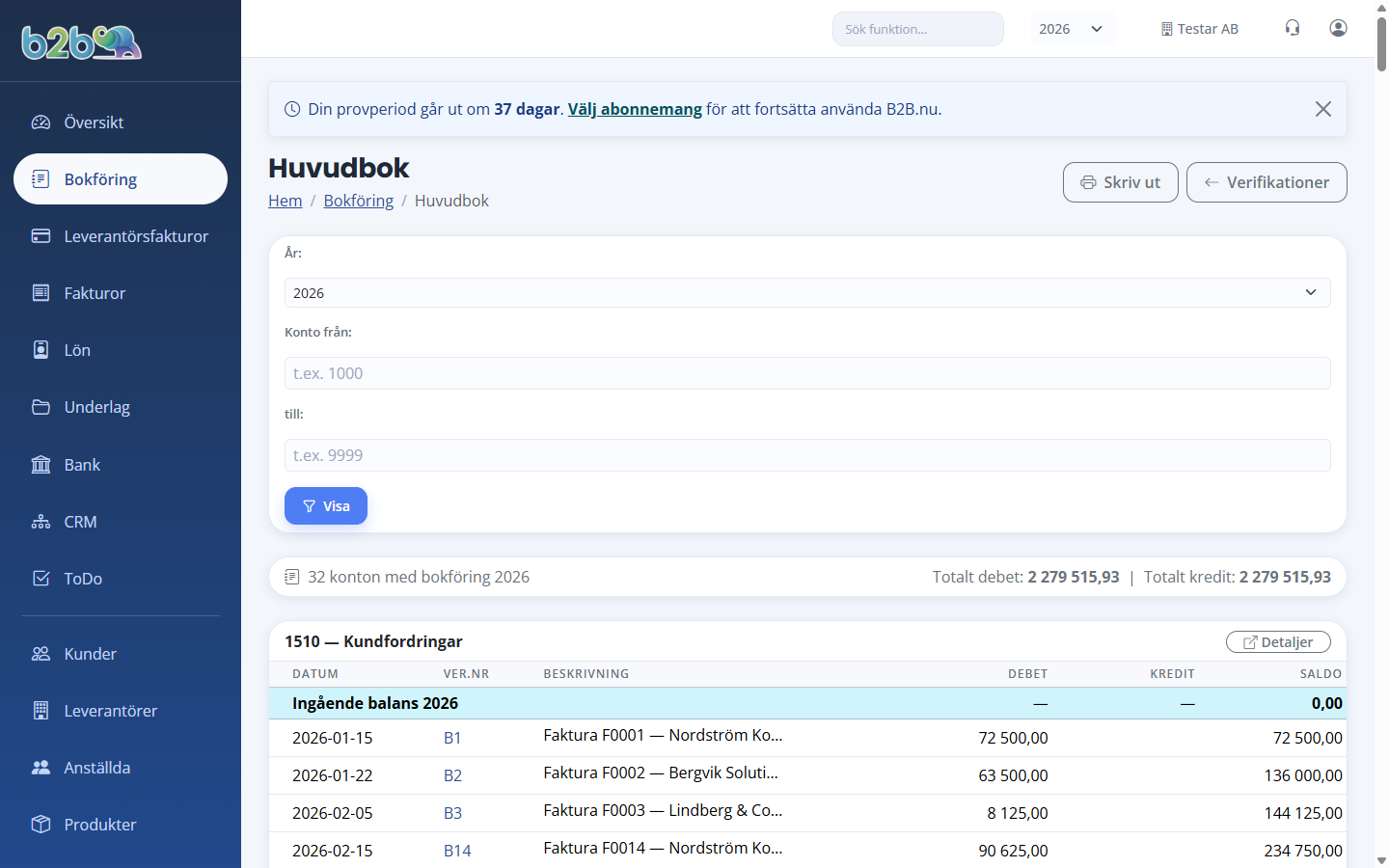Click the Ingående balans 2026 row
This screenshot has width=1389, height=868.
pos(807,703)
